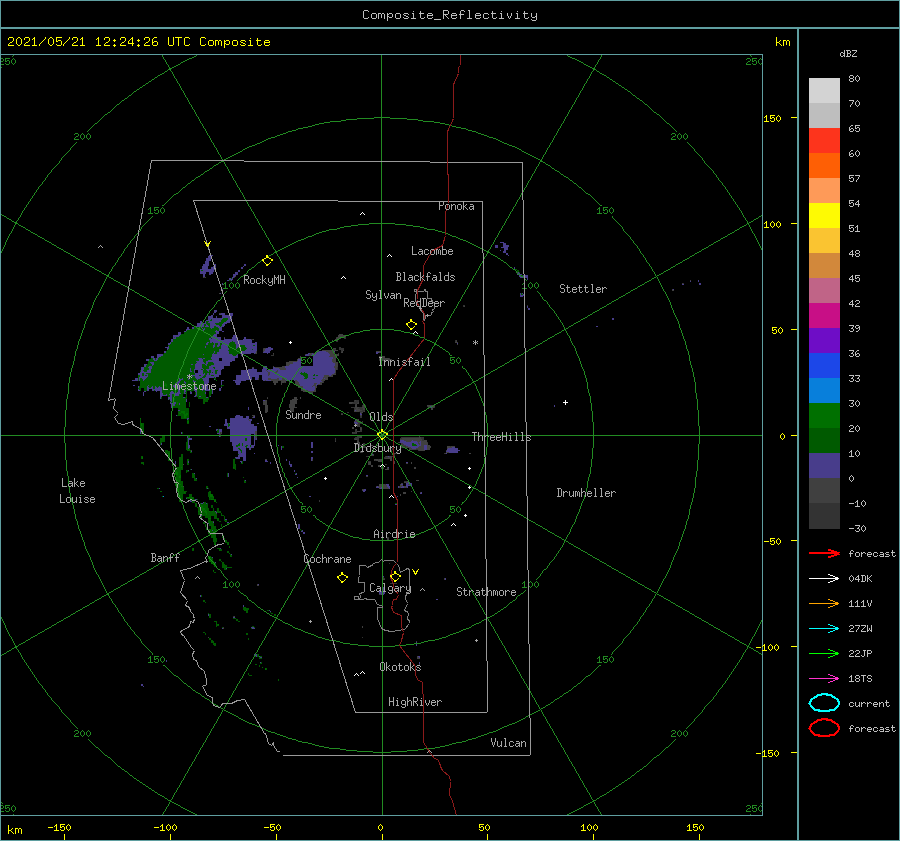Click the Okotoks label
The image size is (900, 841).
click(x=400, y=666)
